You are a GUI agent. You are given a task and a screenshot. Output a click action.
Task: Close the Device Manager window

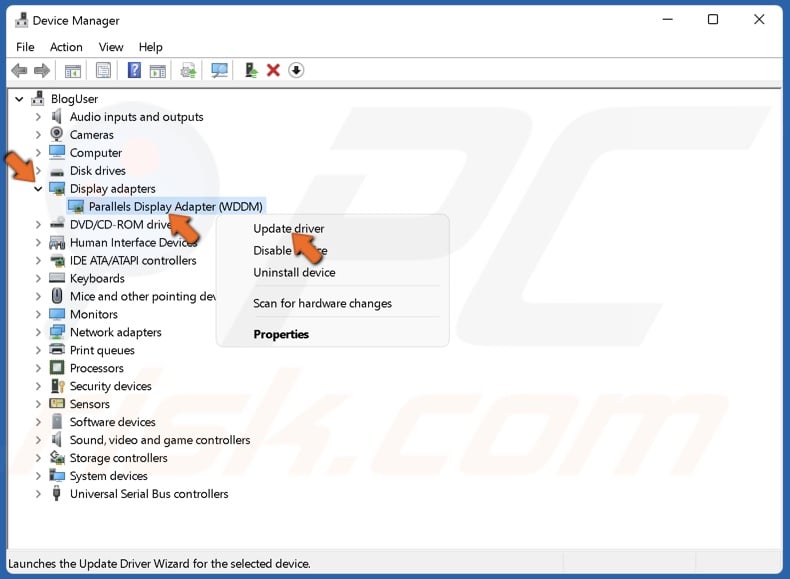[759, 20]
